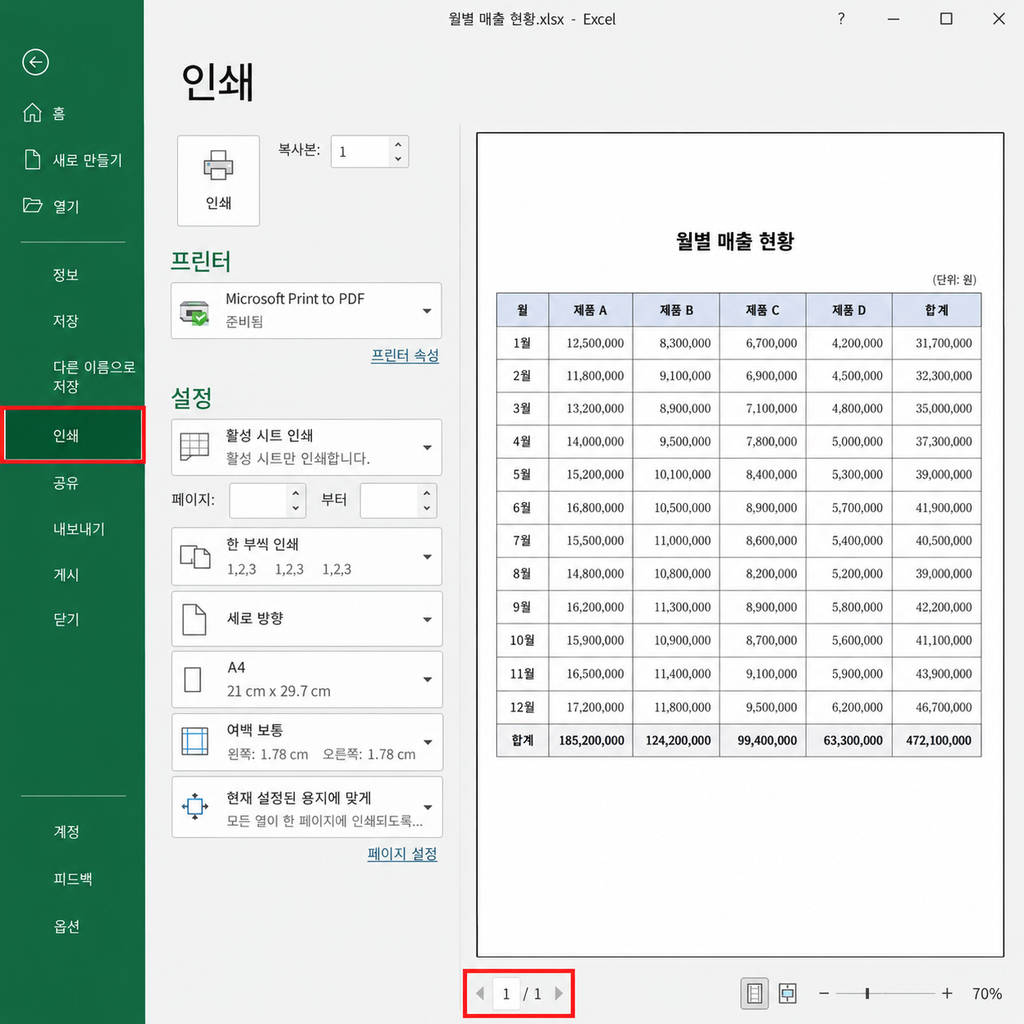Click 게시 in the sidebar

click(66, 575)
